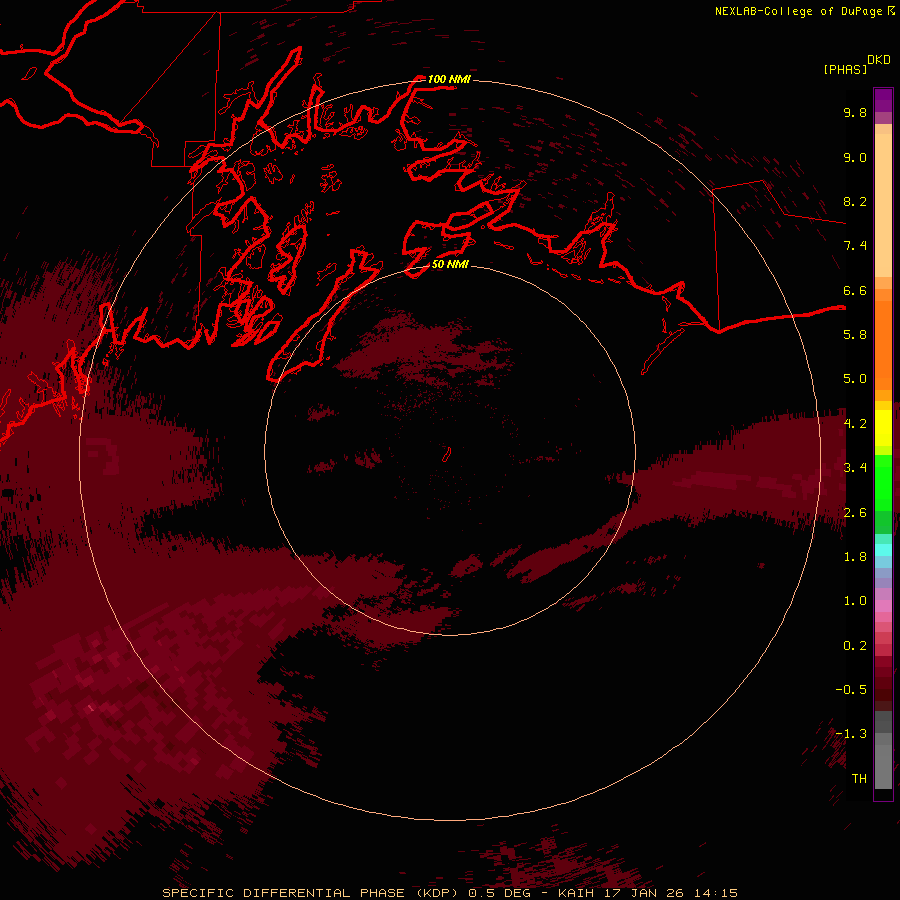Click the 14:15 timestamp in the caption
The height and width of the screenshot is (900, 900).
[x=715, y=893]
